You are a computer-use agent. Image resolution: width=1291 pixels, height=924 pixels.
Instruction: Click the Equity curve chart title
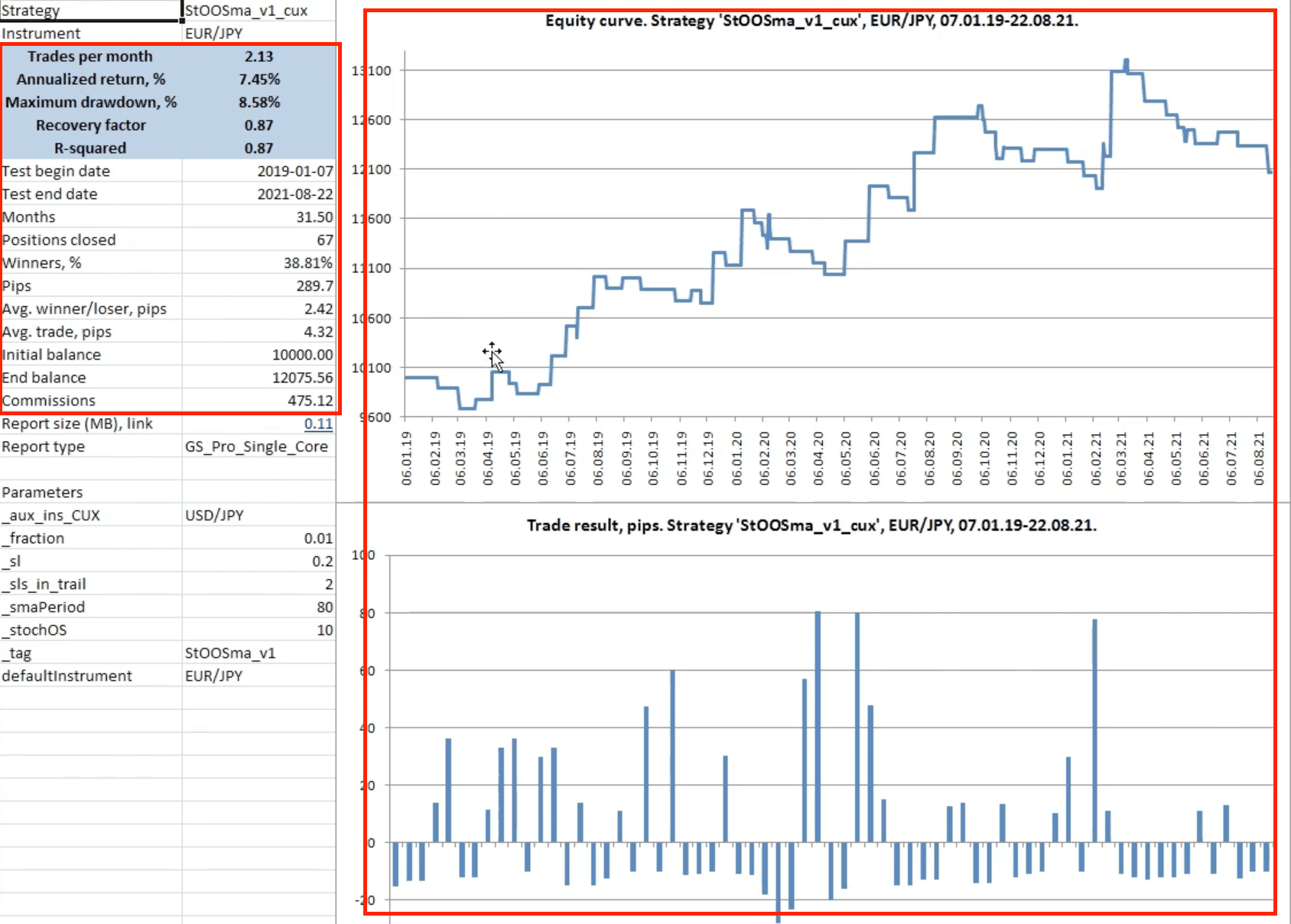coord(811,21)
